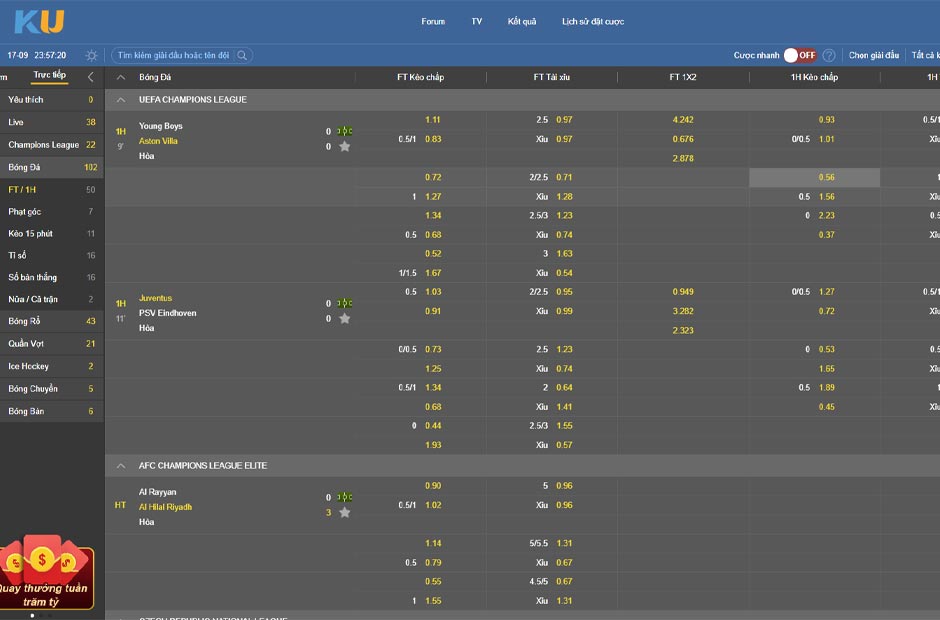Pick the 3.282 PSV Eindhoven 1X2 odds
The height and width of the screenshot is (620, 940).
coord(683,311)
